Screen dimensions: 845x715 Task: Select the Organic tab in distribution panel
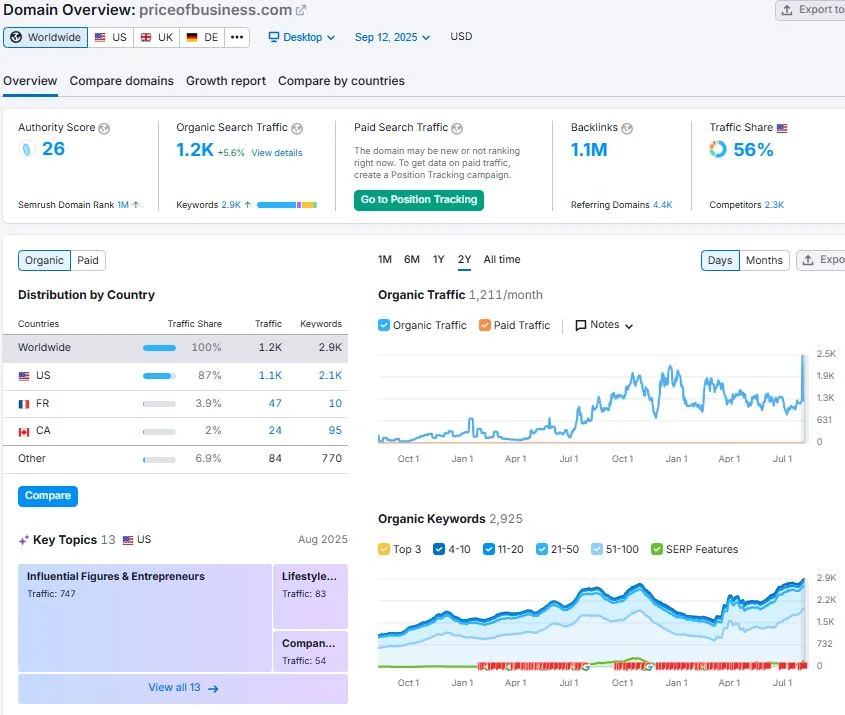coord(44,260)
